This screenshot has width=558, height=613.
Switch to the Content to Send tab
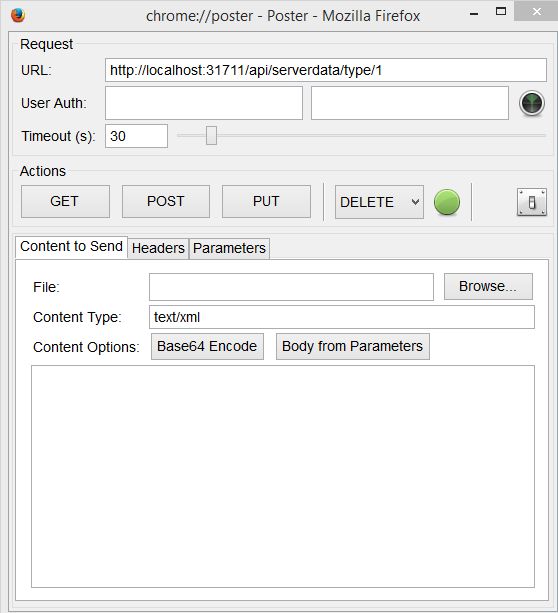coord(71,247)
